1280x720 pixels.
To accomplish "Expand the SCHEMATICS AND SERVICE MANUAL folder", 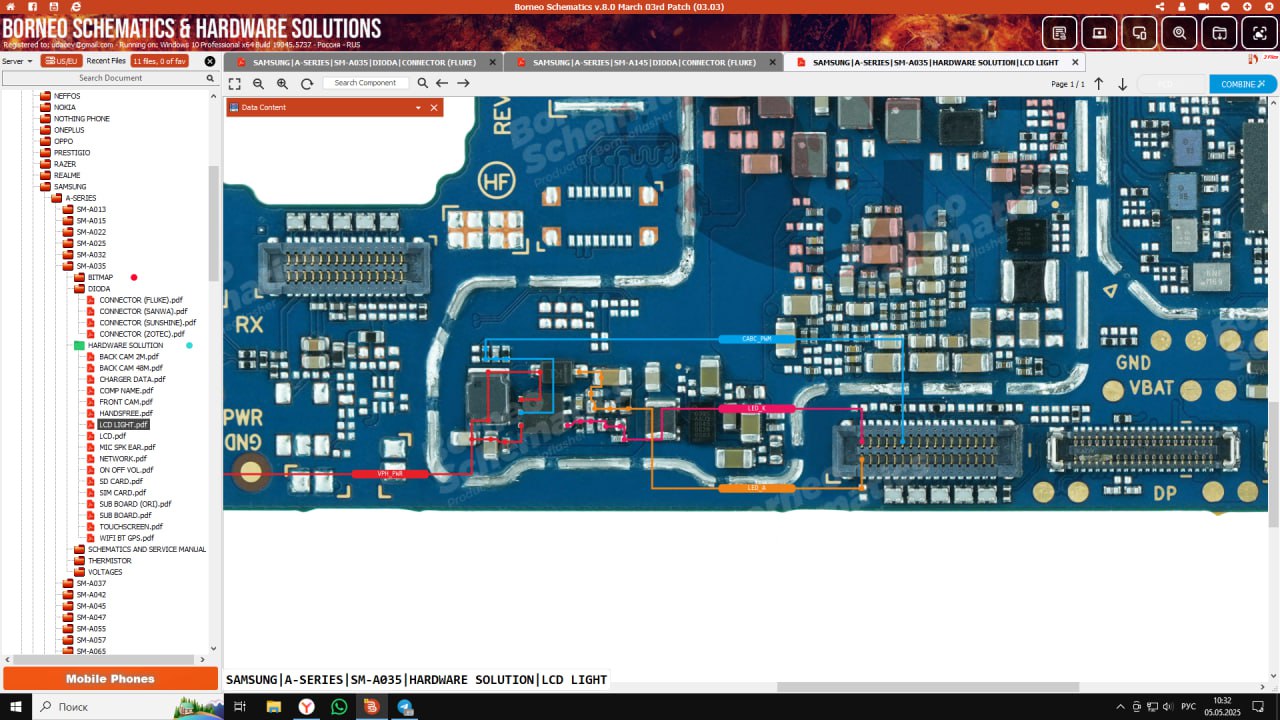I will click(x=79, y=550).
